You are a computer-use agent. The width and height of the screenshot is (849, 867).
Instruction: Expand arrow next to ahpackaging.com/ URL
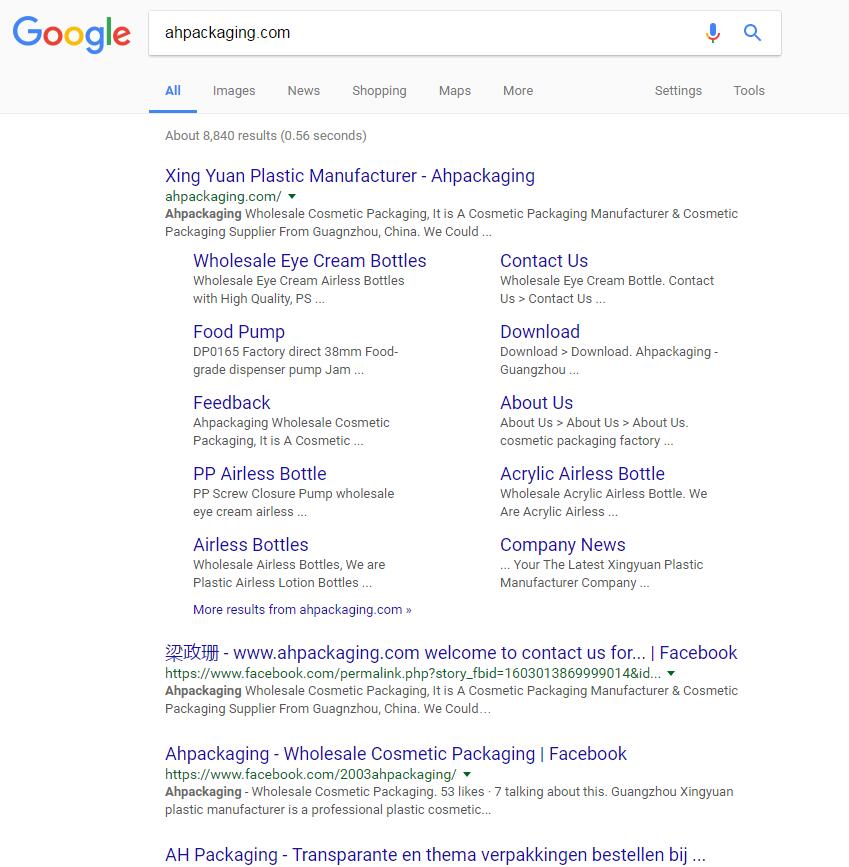292,196
